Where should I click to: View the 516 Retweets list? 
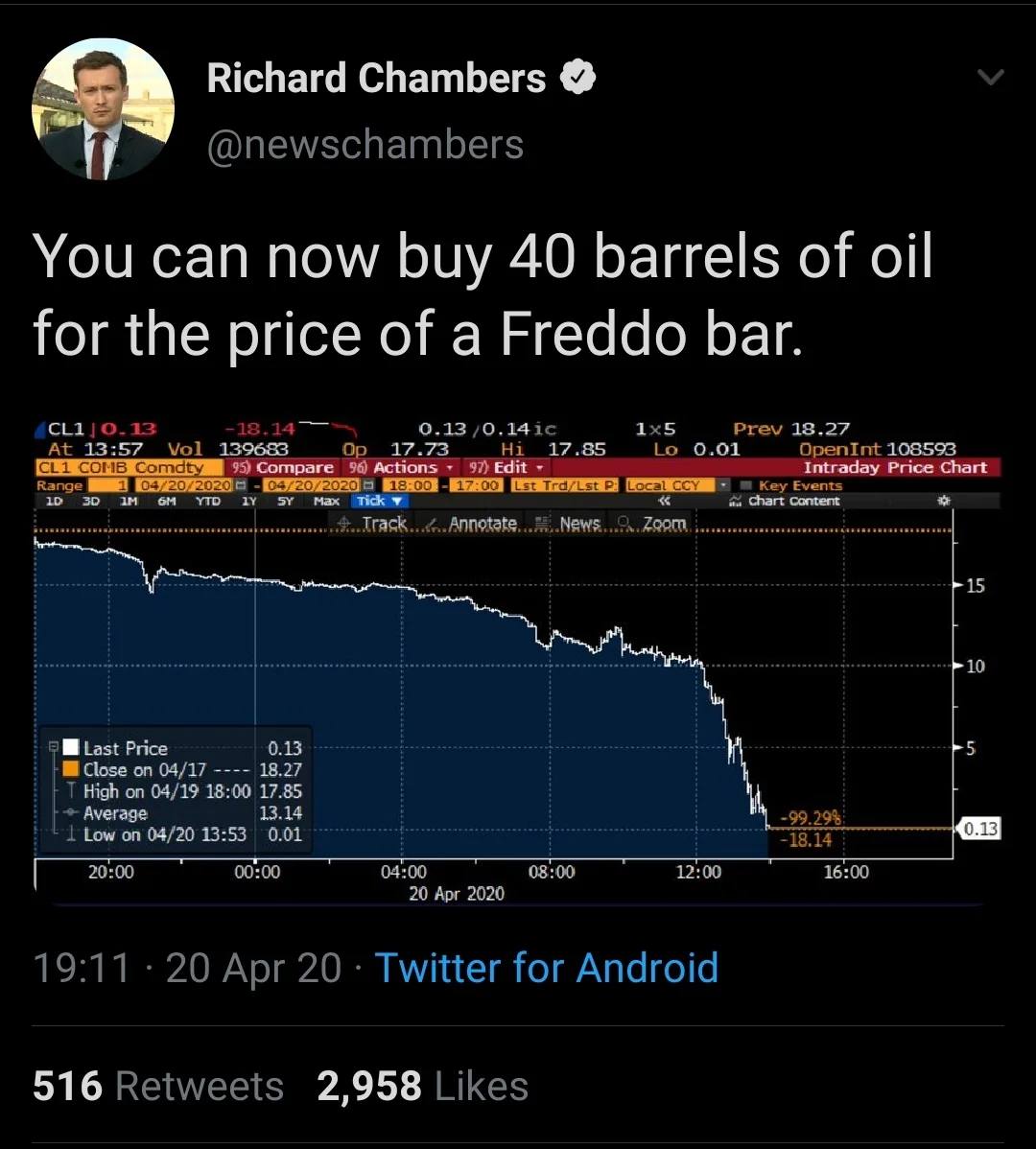[158, 1086]
